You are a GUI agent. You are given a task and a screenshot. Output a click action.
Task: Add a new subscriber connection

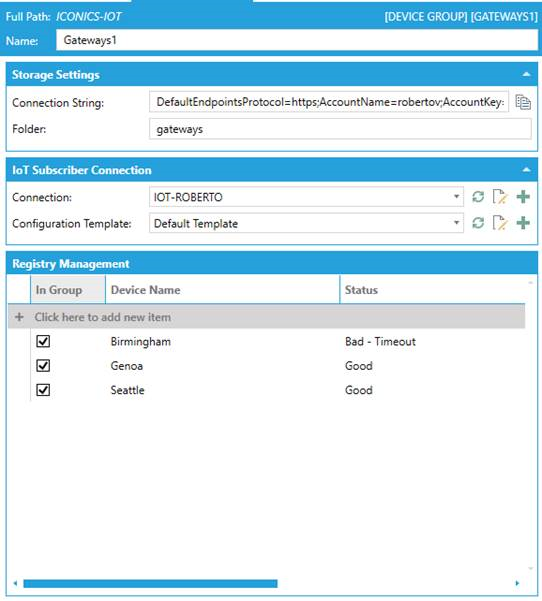[x=523, y=197]
